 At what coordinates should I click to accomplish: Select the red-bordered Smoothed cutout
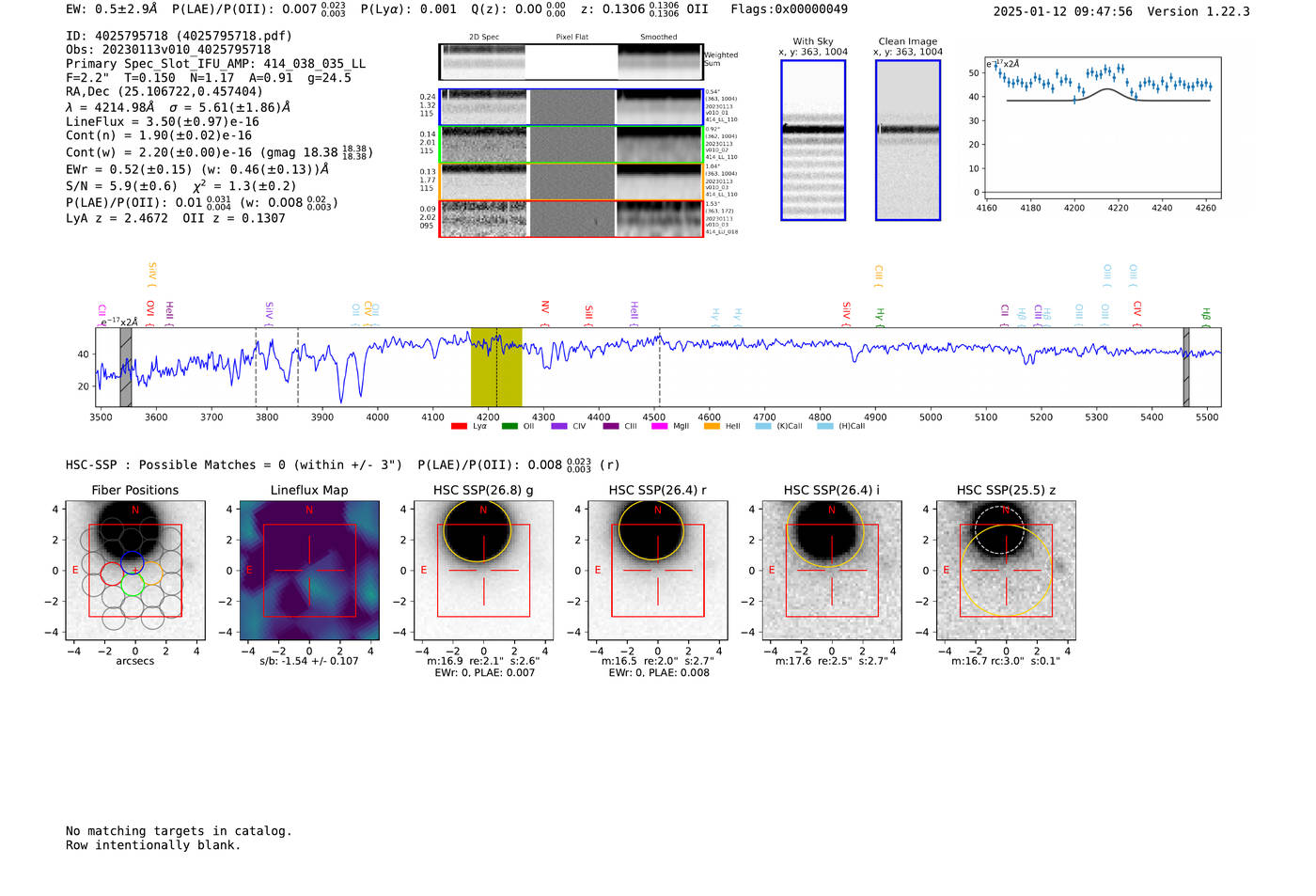(x=660, y=219)
